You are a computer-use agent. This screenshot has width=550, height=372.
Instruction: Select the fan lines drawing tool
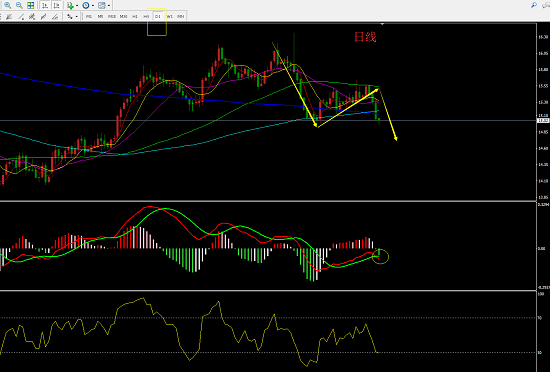(9, 16)
